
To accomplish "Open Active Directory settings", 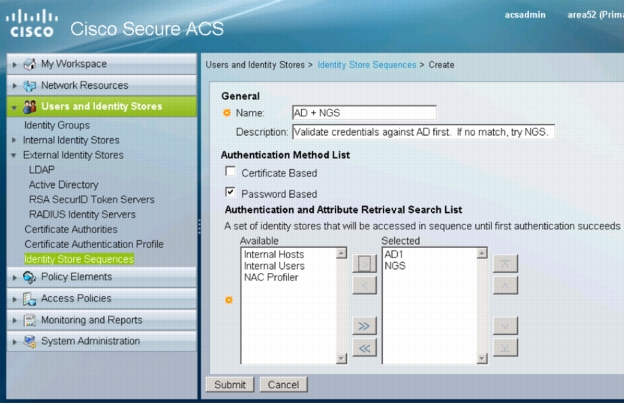I will point(63,185).
